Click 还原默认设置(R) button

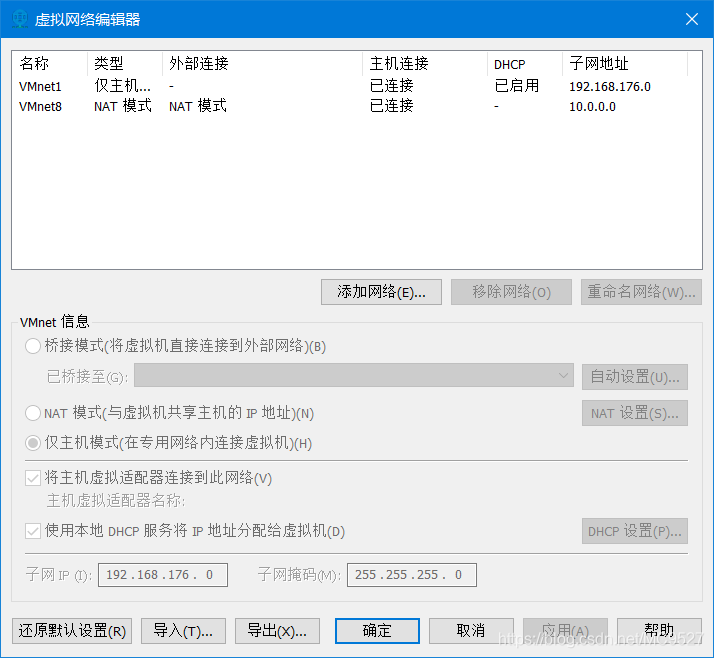tap(72, 631)
